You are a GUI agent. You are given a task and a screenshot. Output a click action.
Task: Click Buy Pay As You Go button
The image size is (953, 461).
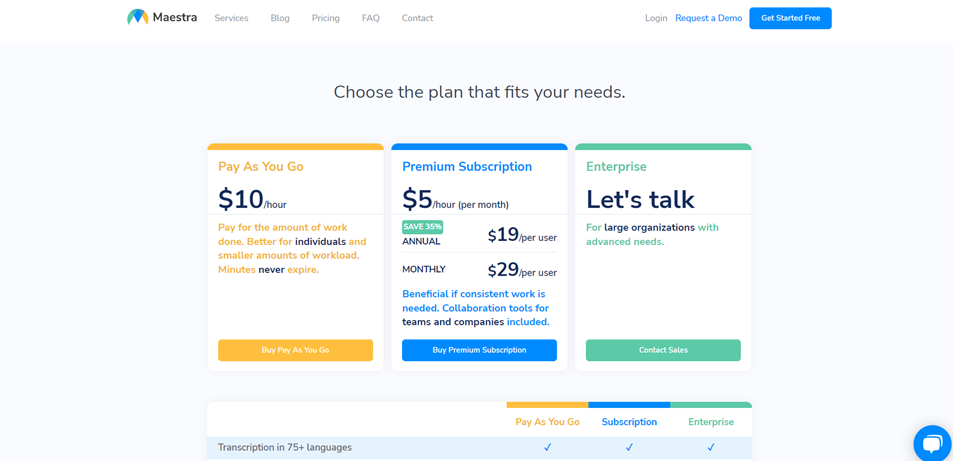click(x=295, y=350)
